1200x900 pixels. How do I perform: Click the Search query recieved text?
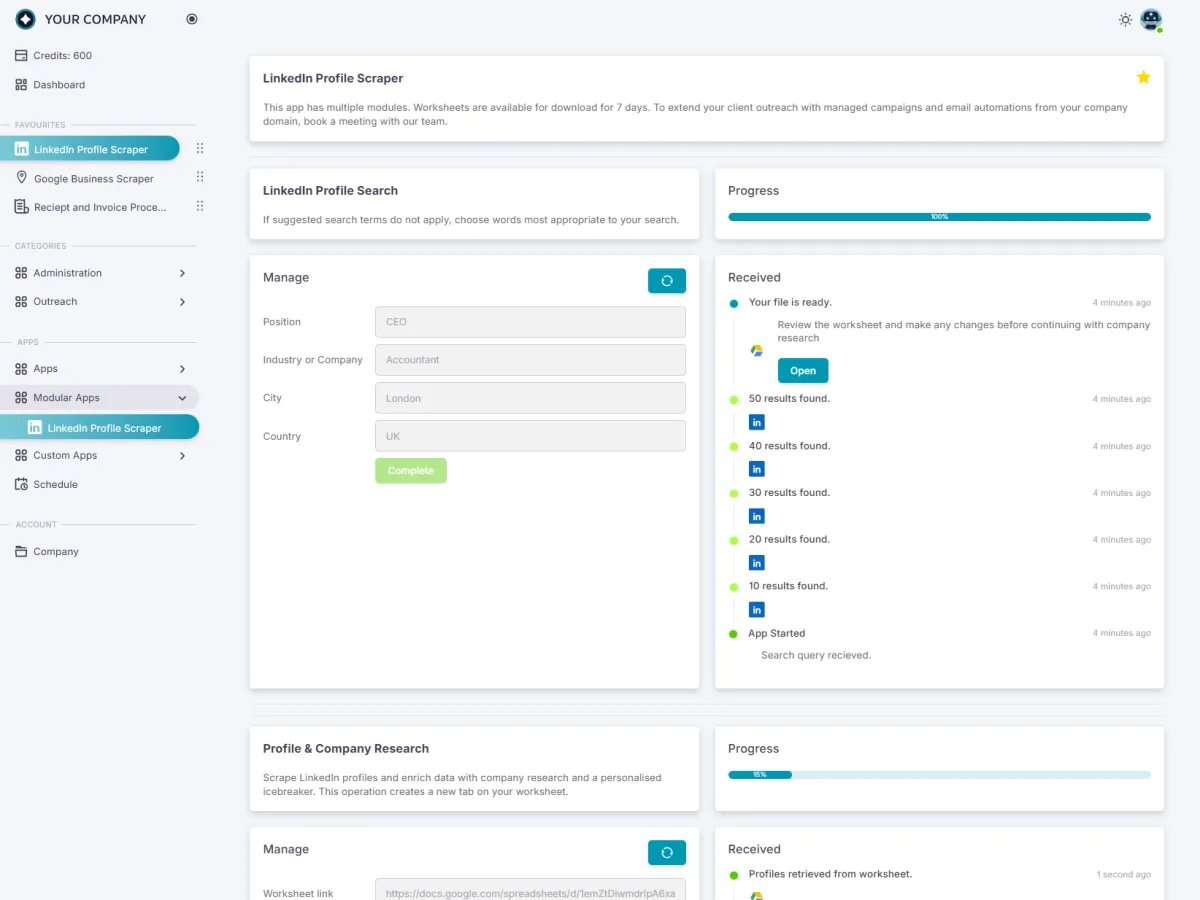point(816,656)
